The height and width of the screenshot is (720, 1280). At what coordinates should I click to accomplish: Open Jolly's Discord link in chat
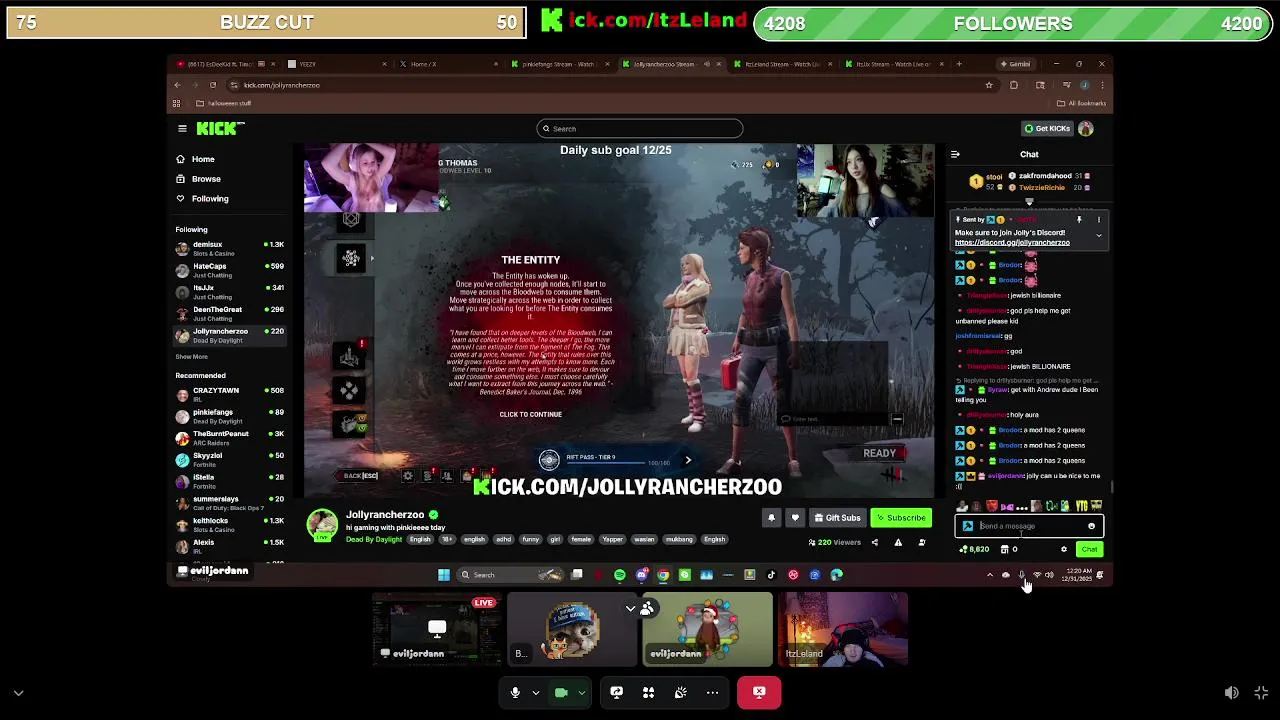click(1012, 242)
